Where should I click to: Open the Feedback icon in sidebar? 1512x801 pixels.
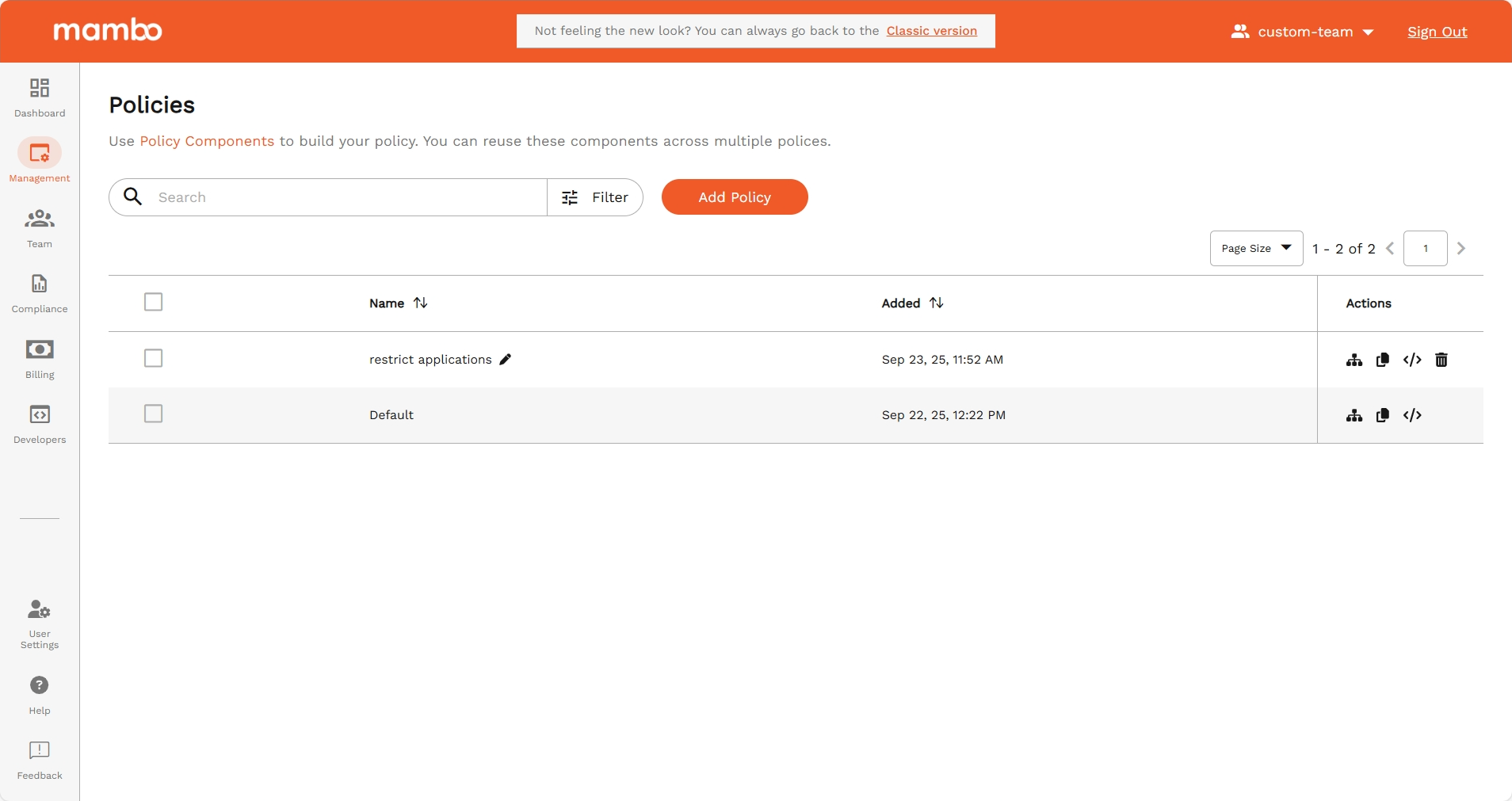(x=40, y=750)
